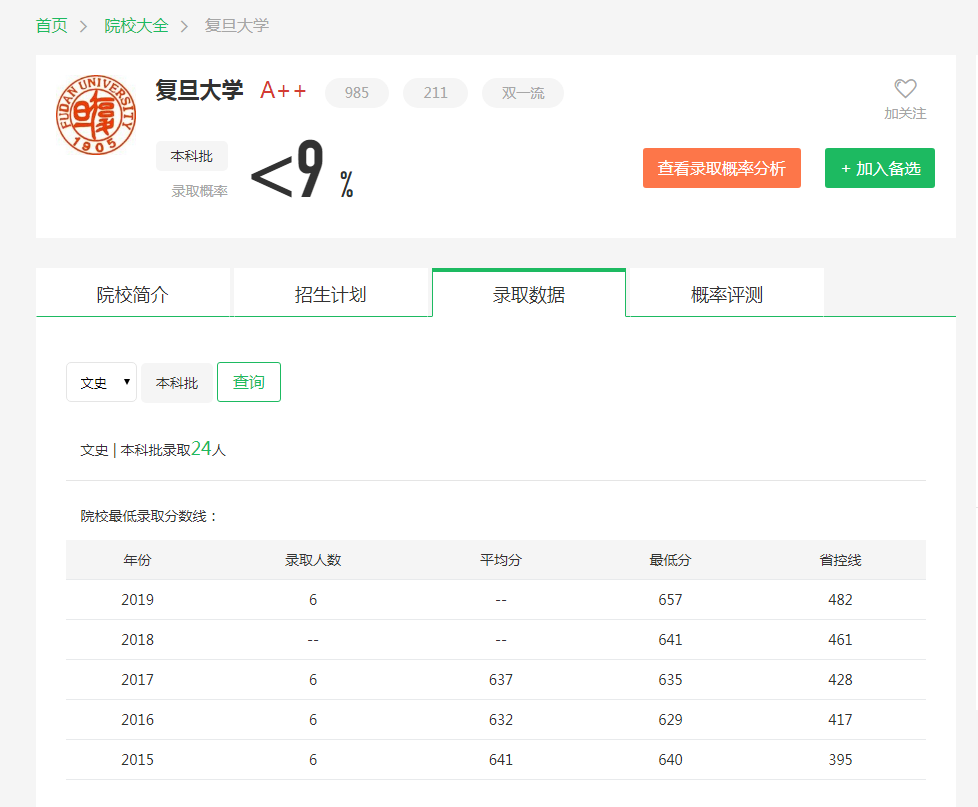Switch to the 院校简介 tab
This screenshot has width=978, height=807.
pos(133,294)
